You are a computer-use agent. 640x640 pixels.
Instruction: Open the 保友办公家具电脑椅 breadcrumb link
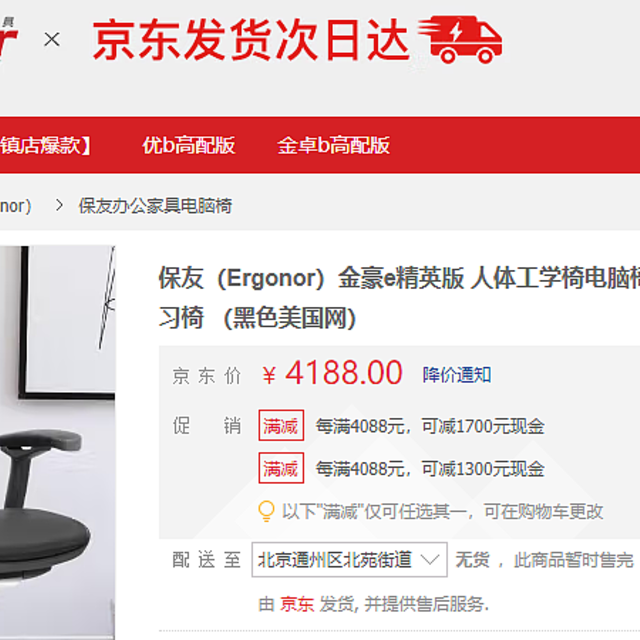click(155, 206)
